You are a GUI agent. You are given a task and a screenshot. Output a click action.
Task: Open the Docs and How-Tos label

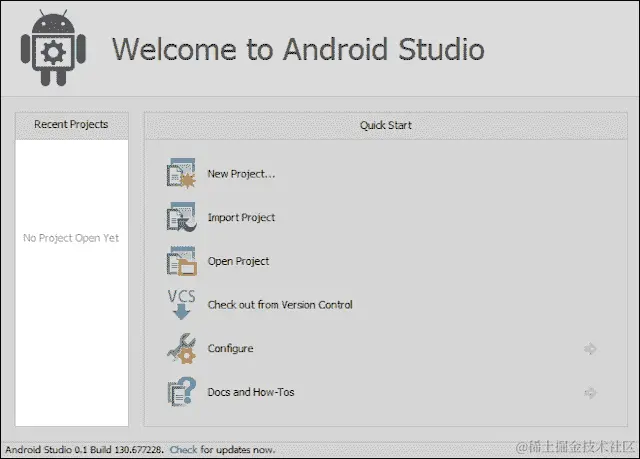(251, 392)
